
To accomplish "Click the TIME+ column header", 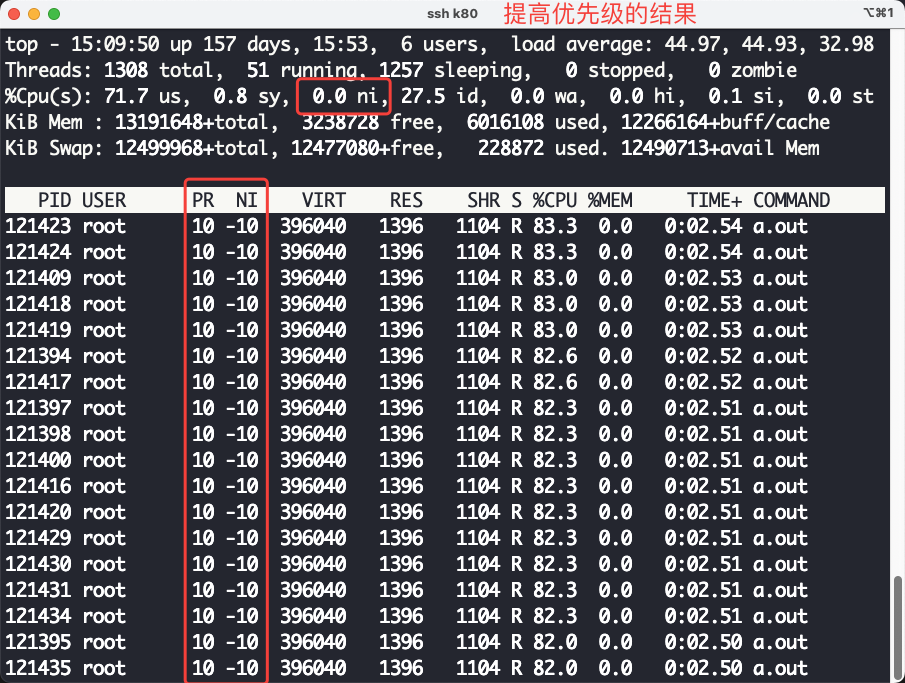I will click(714, 200).
